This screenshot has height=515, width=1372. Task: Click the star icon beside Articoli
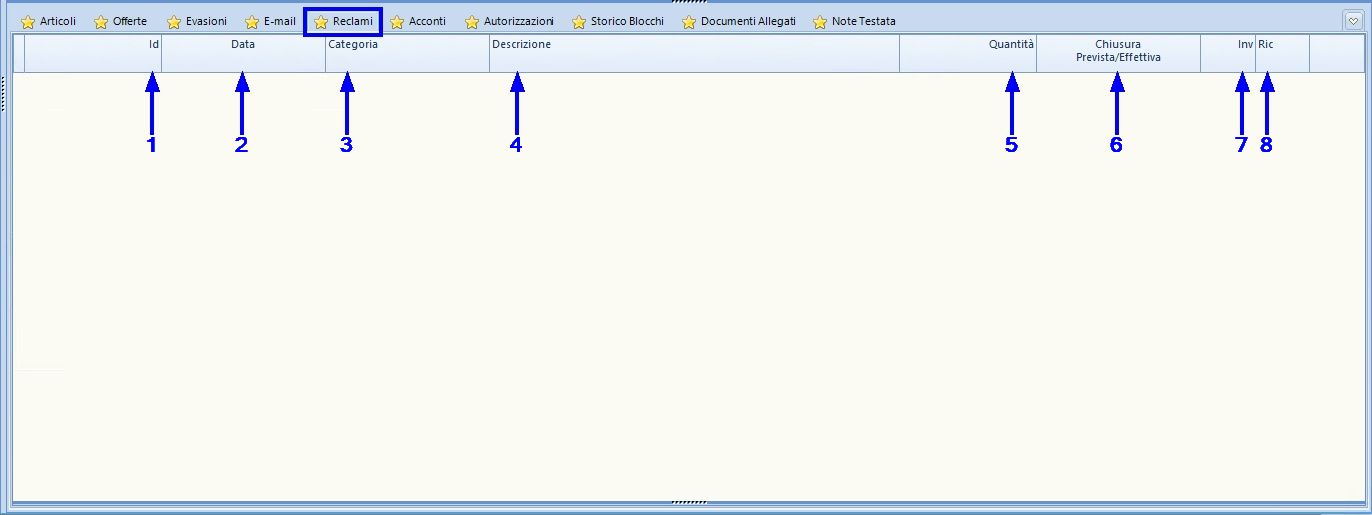(x=28, y=22)
